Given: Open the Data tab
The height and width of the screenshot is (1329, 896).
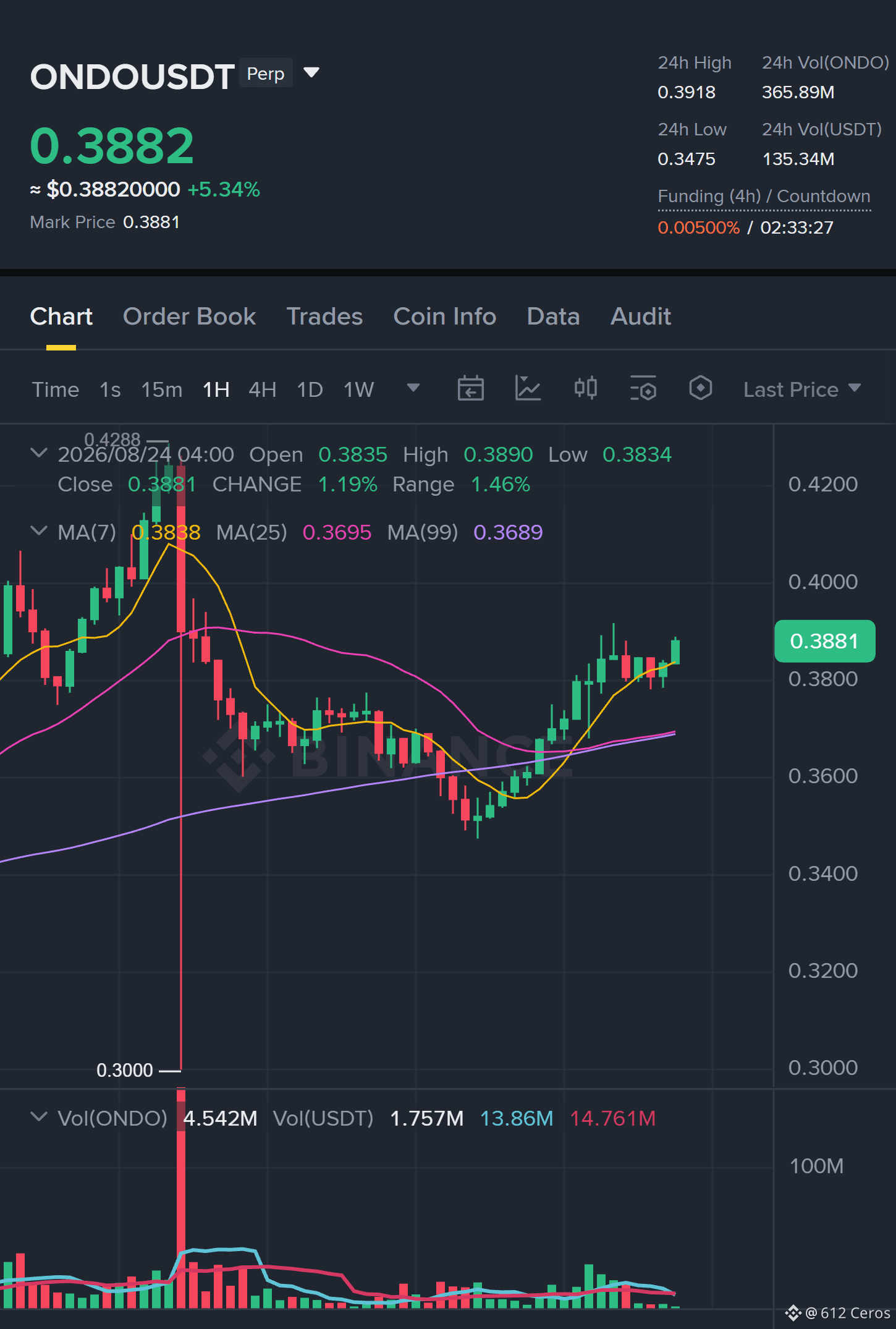Looking at the screenshot, I should coord(553,316).
